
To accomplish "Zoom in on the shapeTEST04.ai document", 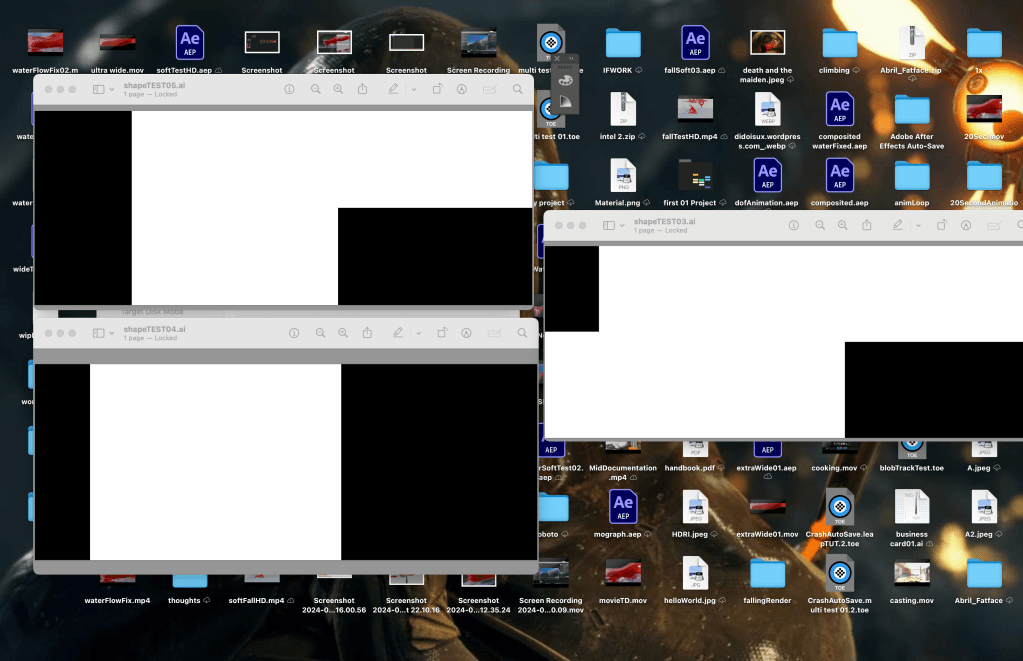I will [x=343, y=332].
